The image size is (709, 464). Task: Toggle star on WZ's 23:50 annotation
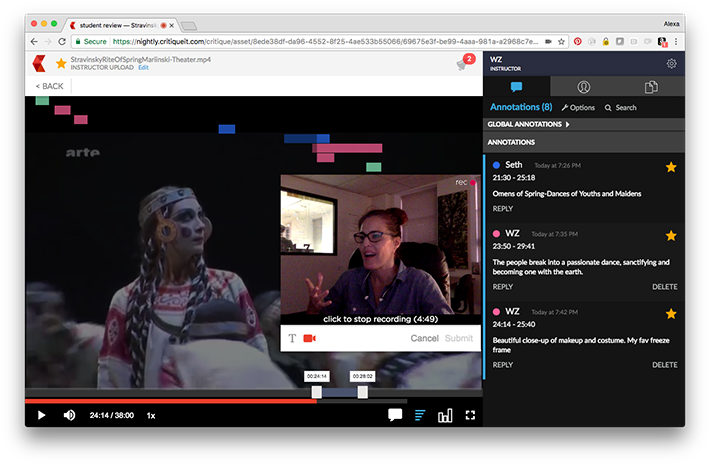coord(671,236)
